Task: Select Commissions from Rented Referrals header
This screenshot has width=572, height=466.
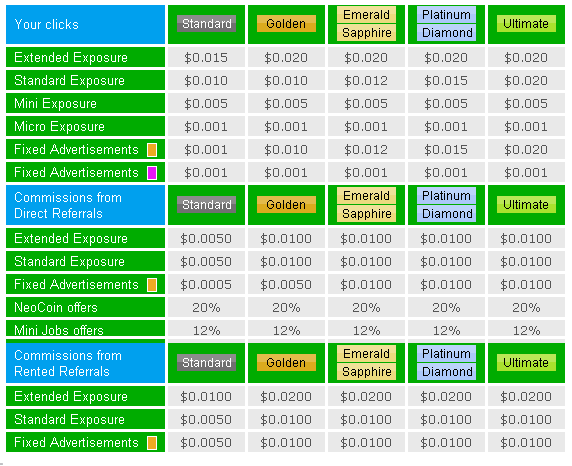Action: click(x=85, y=363)
